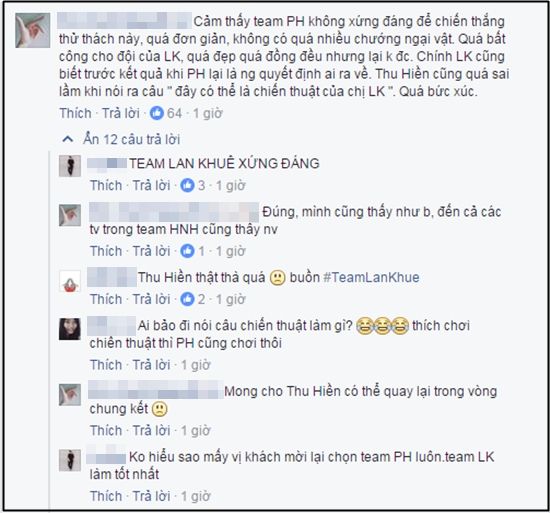550x513 pixels.
Task: Open the main commenter's profile avatar
Action: 33,31
